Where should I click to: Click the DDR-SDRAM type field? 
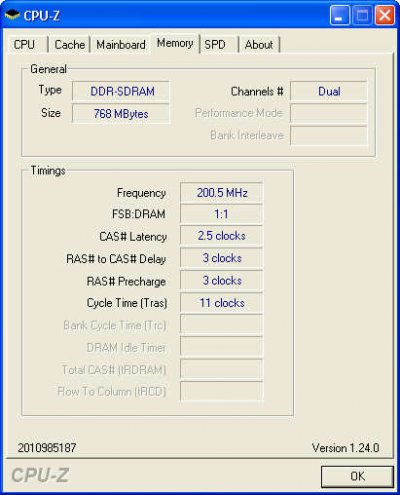[x=121, y=91]
